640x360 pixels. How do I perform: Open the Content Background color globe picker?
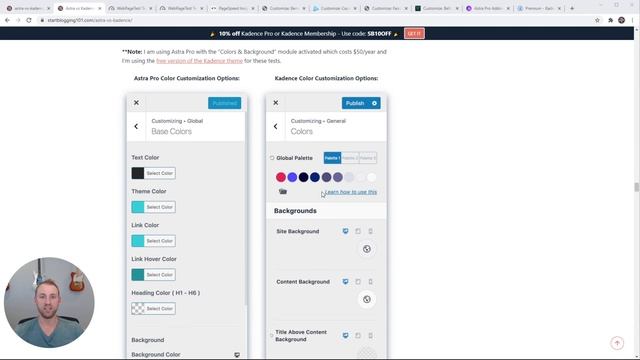coord(367,299)
